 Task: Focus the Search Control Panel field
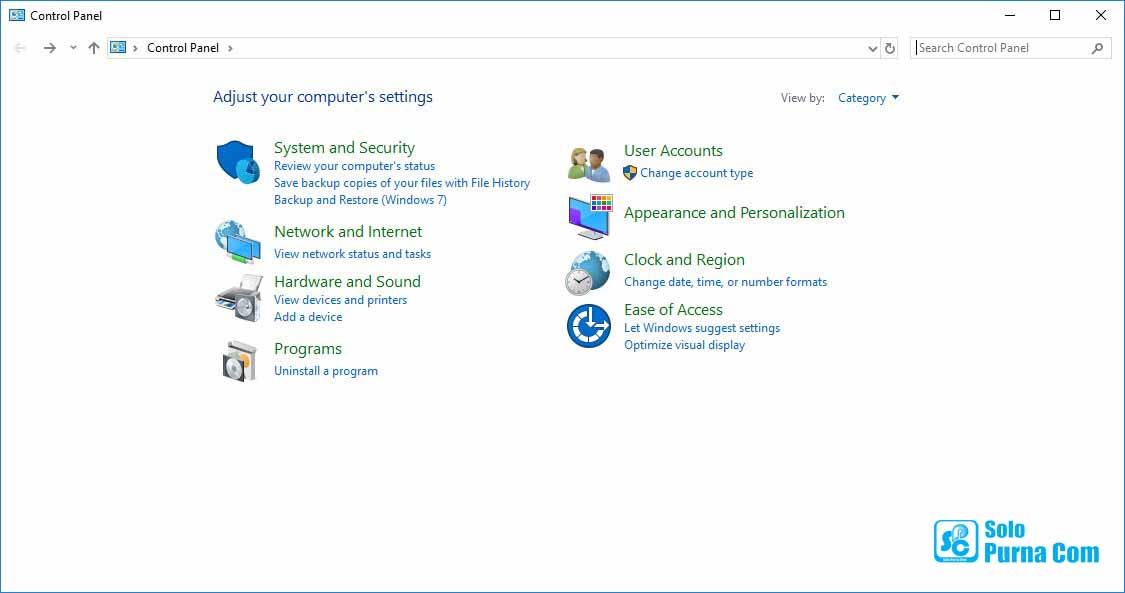[x=1000, y=48]
